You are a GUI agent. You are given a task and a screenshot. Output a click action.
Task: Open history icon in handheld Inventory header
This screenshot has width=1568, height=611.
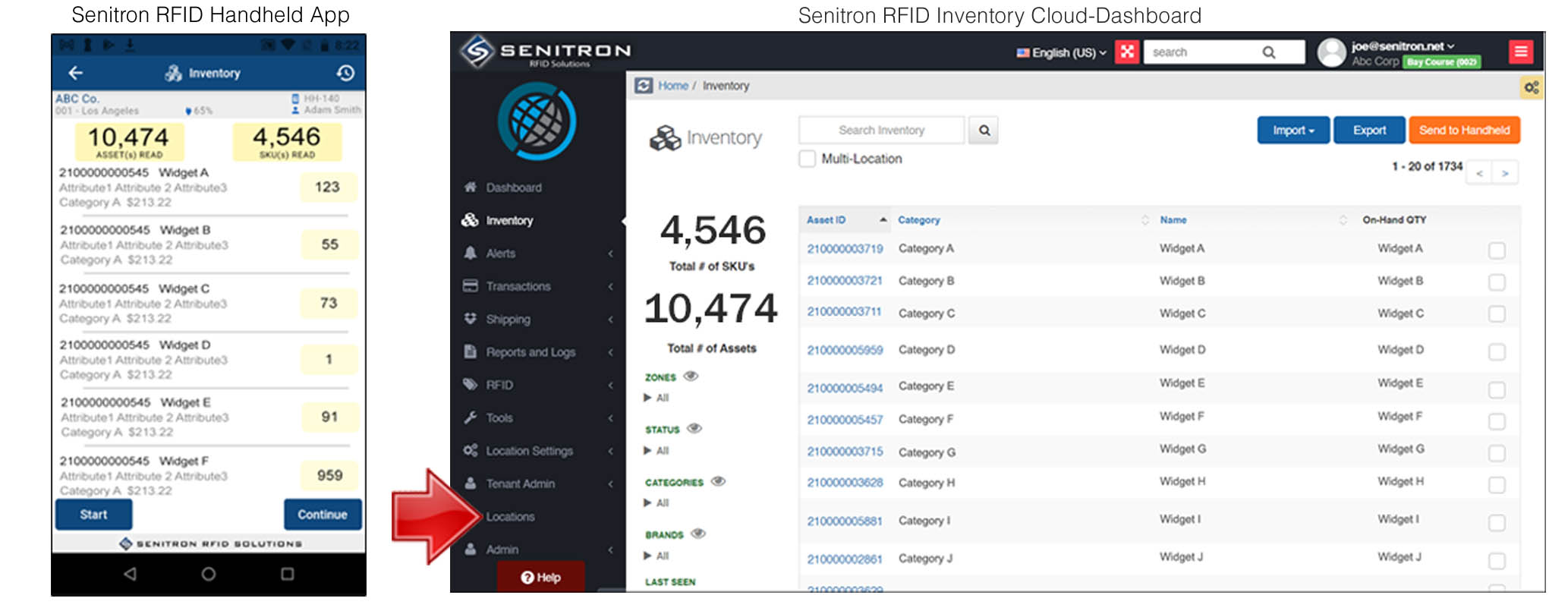tap(345, 73)
